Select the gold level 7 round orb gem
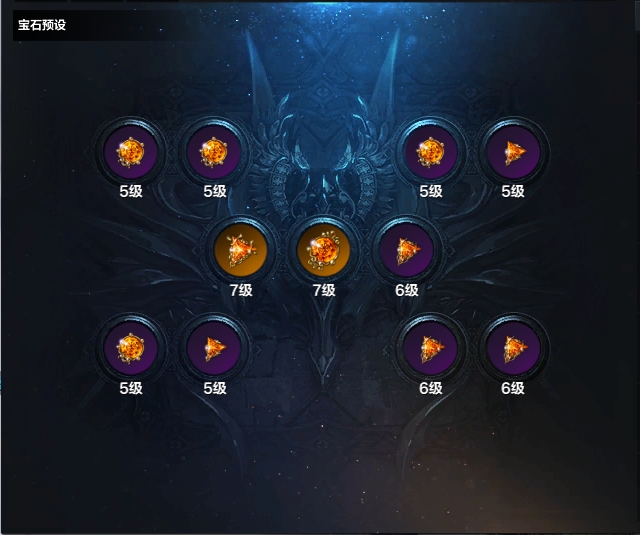The image size is (640, 535). pos(324,250)
